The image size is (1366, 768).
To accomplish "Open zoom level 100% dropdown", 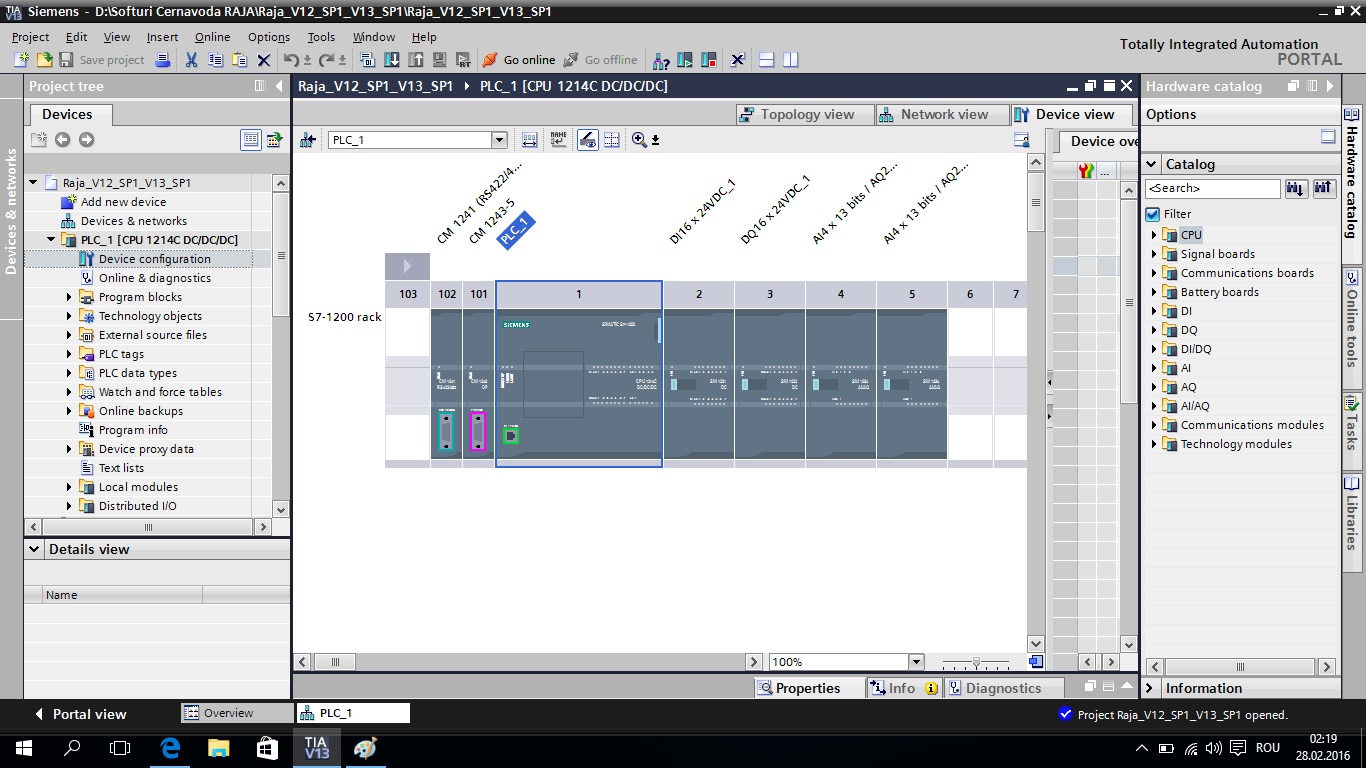I will point(915,662).
